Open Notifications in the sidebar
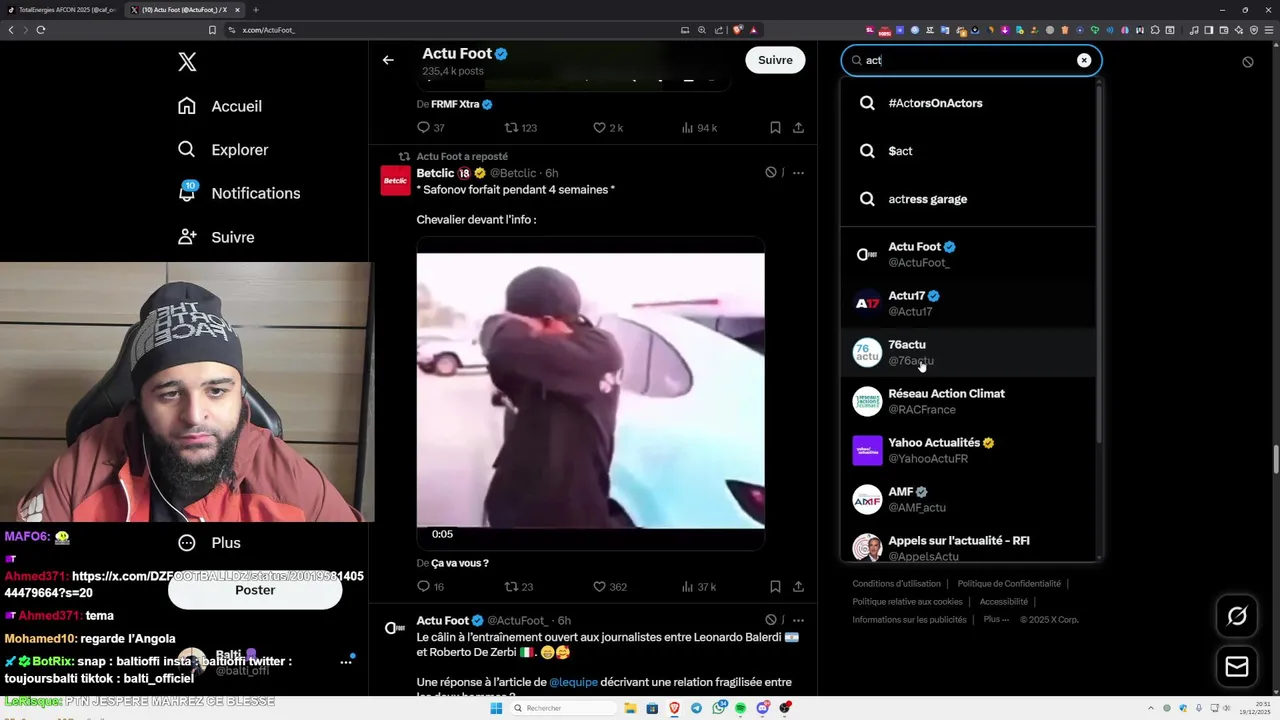This screenshot has height=720, width=1280. pos(239,193)
